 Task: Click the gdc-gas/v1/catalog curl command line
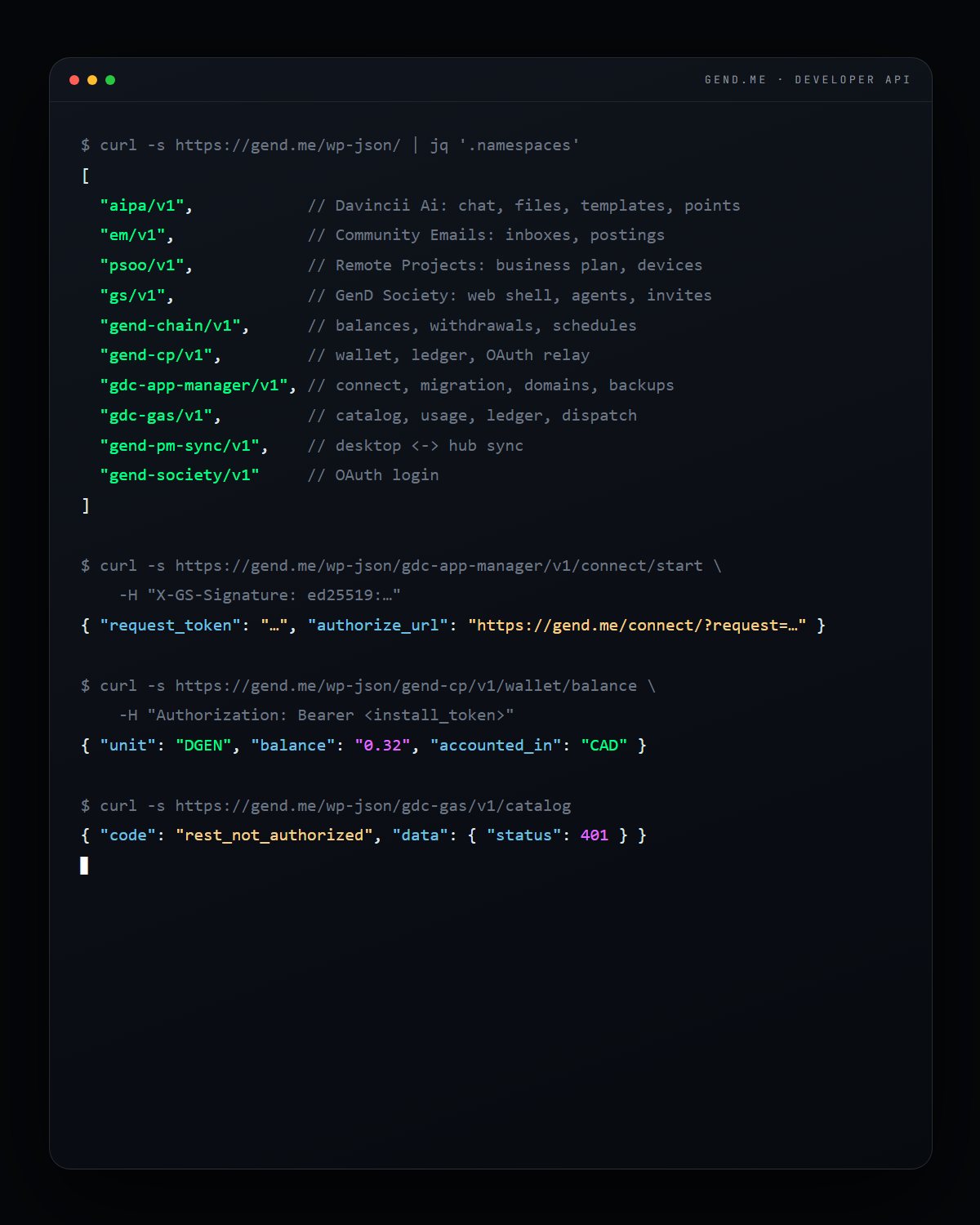[326, 806]
